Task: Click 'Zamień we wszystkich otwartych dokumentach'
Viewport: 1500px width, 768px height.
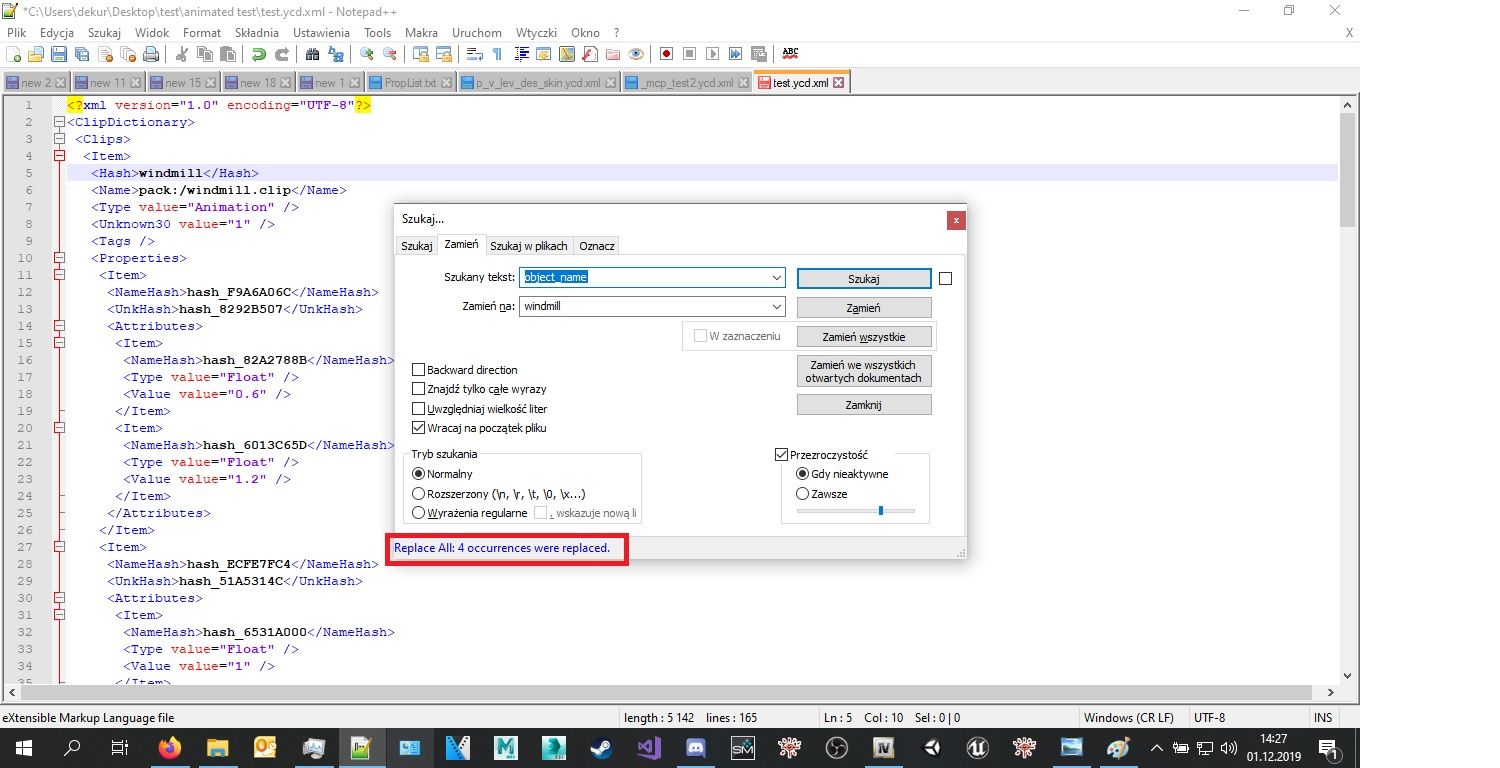Action: pyautogui.click(x=864, y=371)
